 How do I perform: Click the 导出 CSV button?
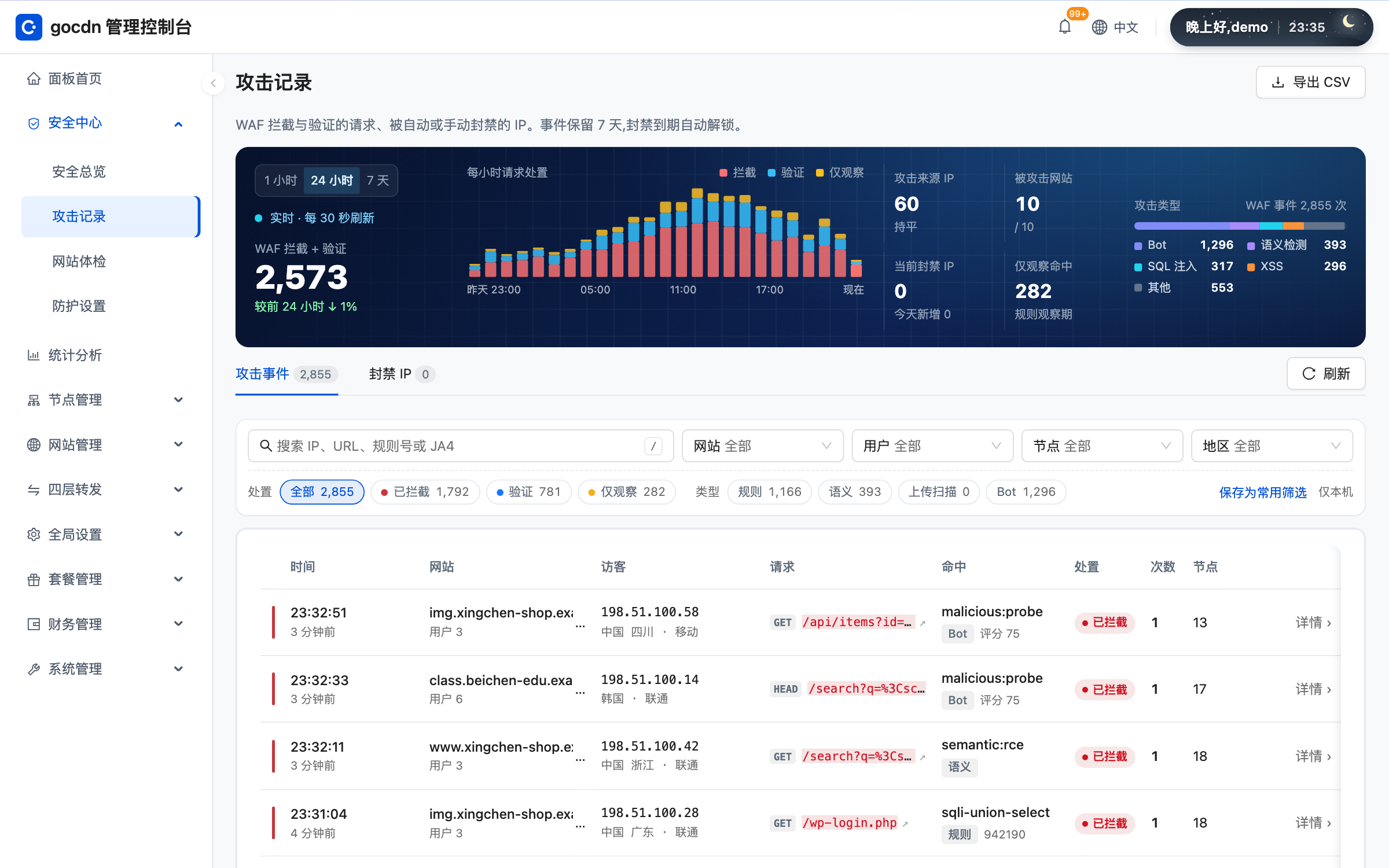[1310, 82]
